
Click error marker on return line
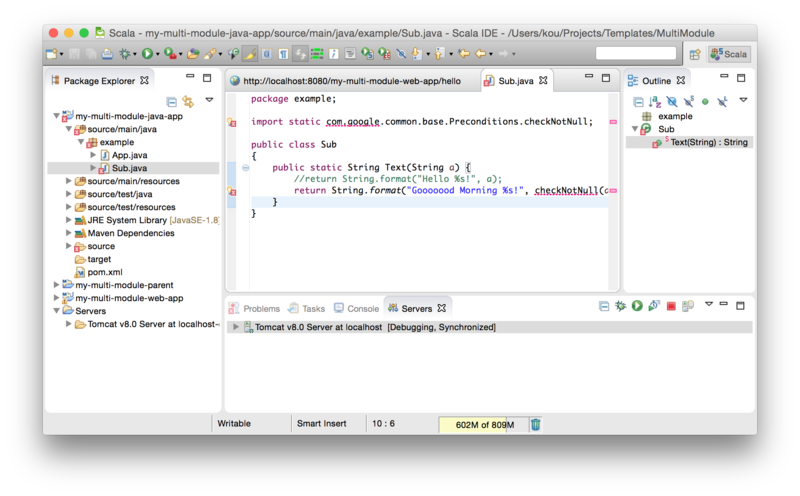232,191
